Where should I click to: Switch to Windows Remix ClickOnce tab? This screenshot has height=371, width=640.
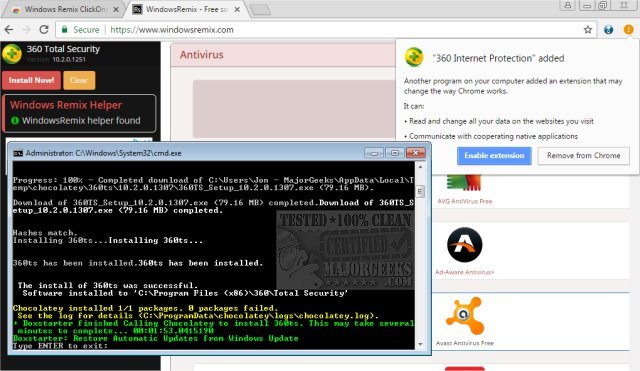(65, 9)
